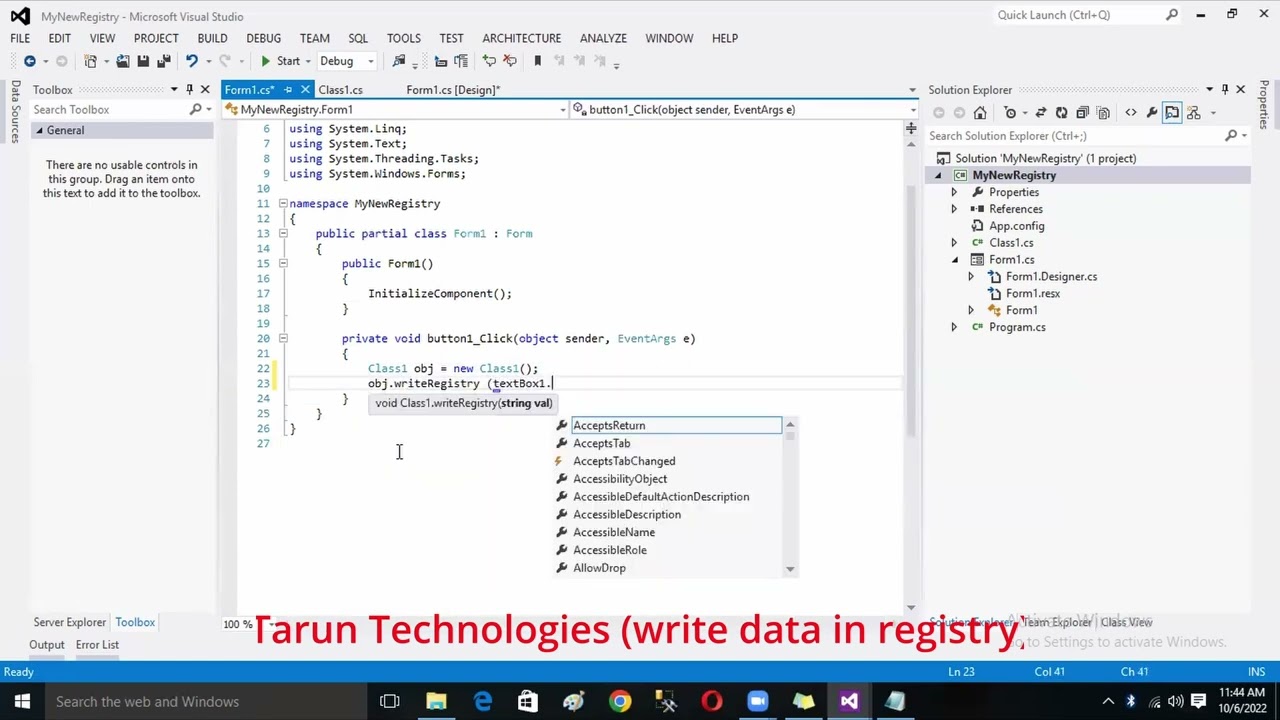
Task: Expand the Program.cs node in Solution Explorer
Action: [954, 327]
